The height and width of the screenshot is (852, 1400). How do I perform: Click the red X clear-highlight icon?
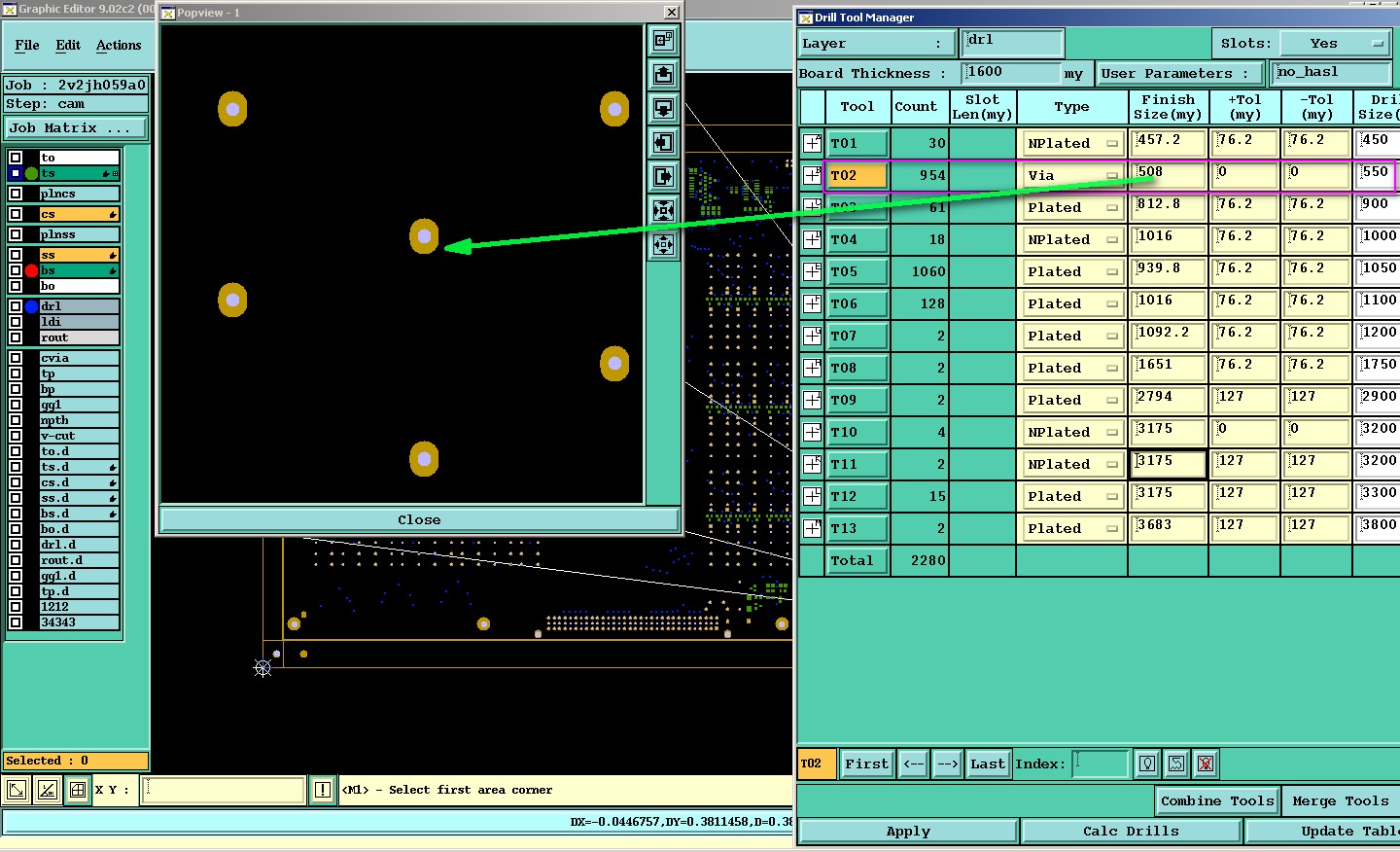[x=1206, y=763]
